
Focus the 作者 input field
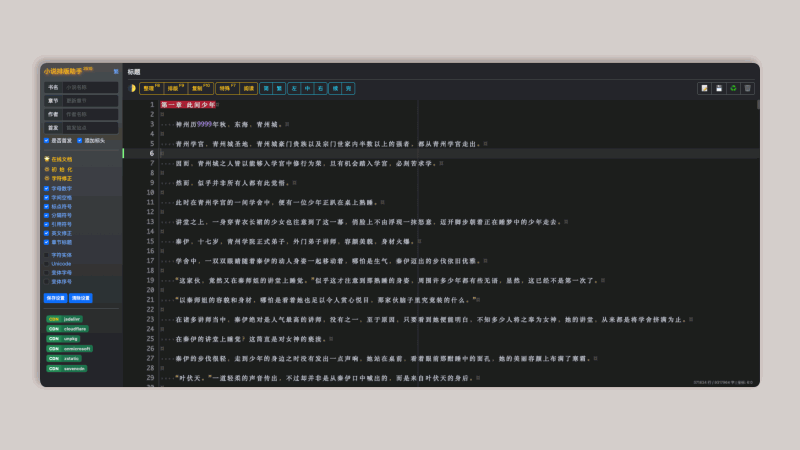click(x=90, y=114)
